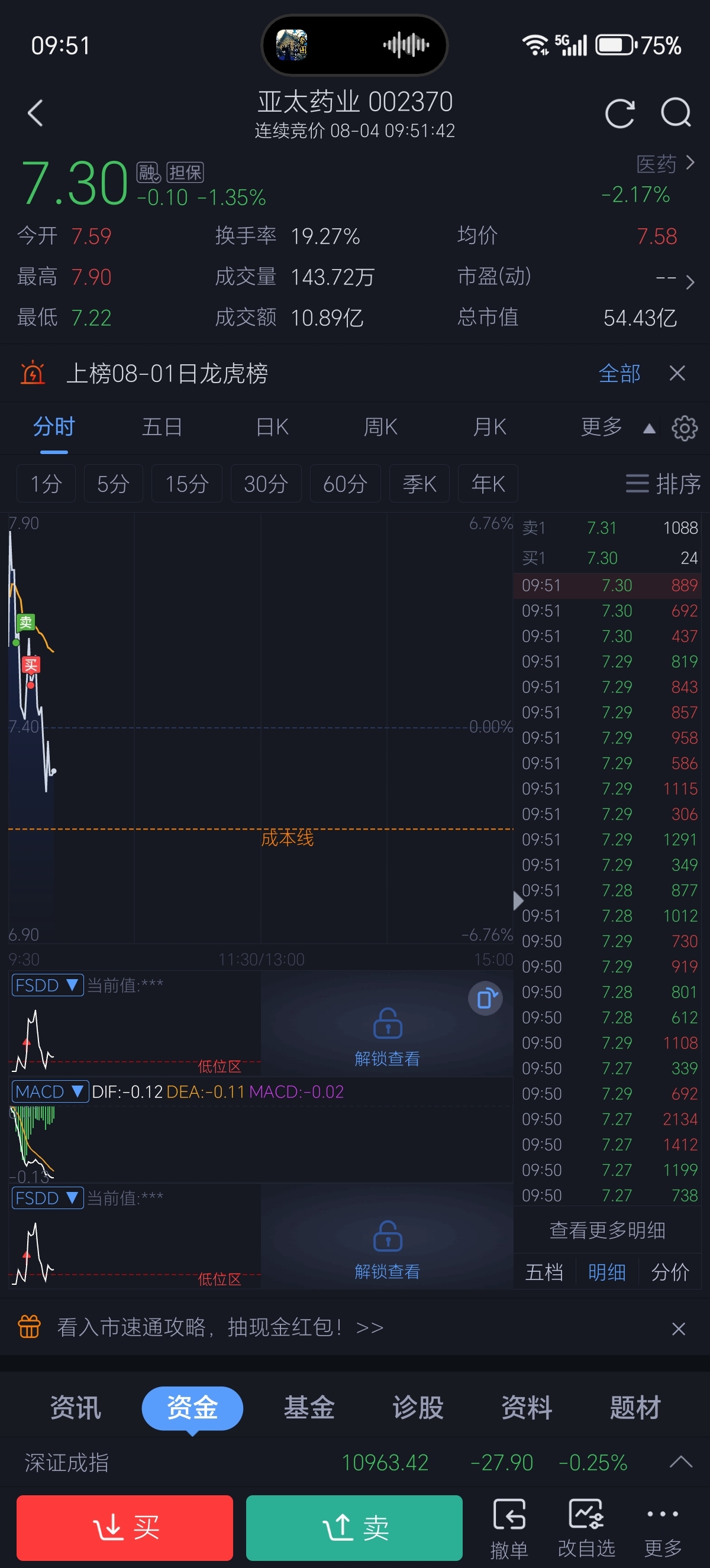The height and width of the screenshot is (1568, 710).
Task: Tap the 上榜08-01日龙虎榜 notice text
Action: (167, 373)
